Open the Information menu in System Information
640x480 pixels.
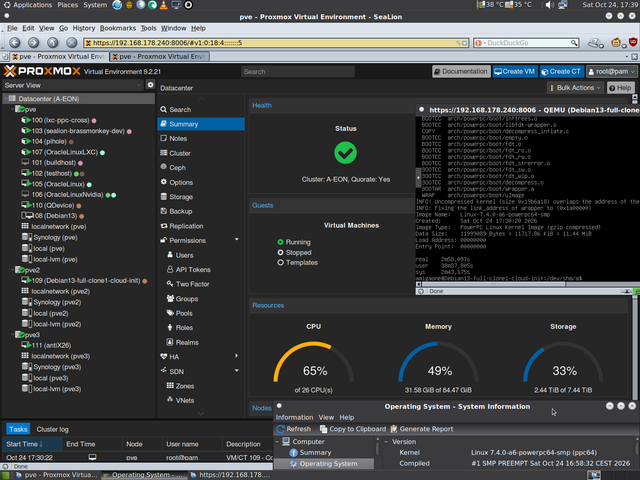294,417
